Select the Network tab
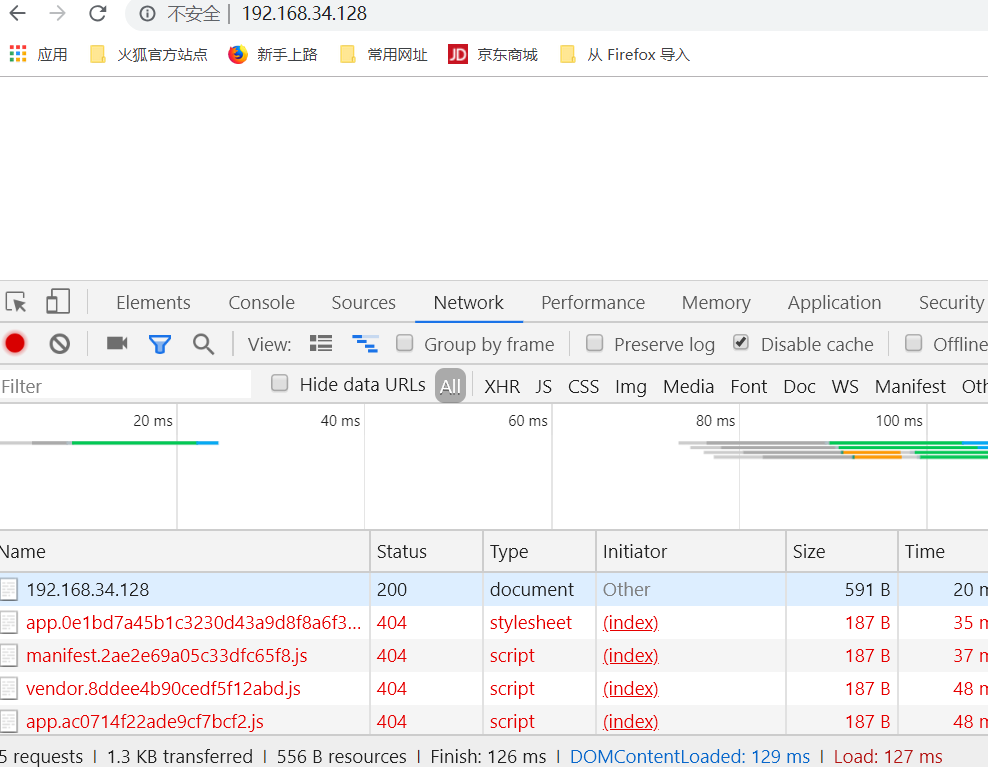 469,303
